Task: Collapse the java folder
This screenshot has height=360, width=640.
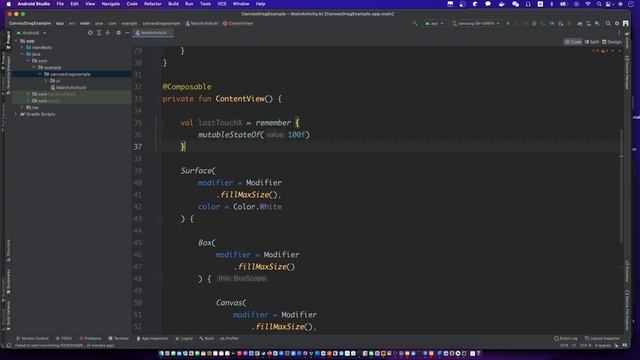Action: coord(22,54)
